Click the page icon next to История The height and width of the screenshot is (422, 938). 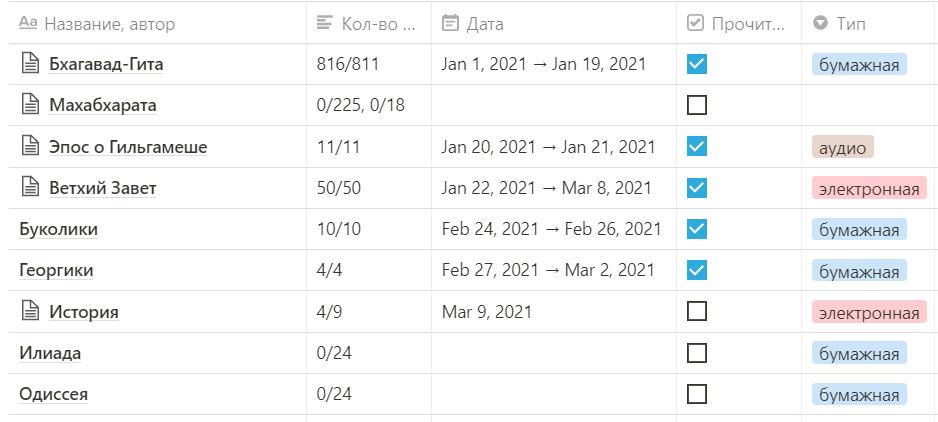(x=29, y=312)
